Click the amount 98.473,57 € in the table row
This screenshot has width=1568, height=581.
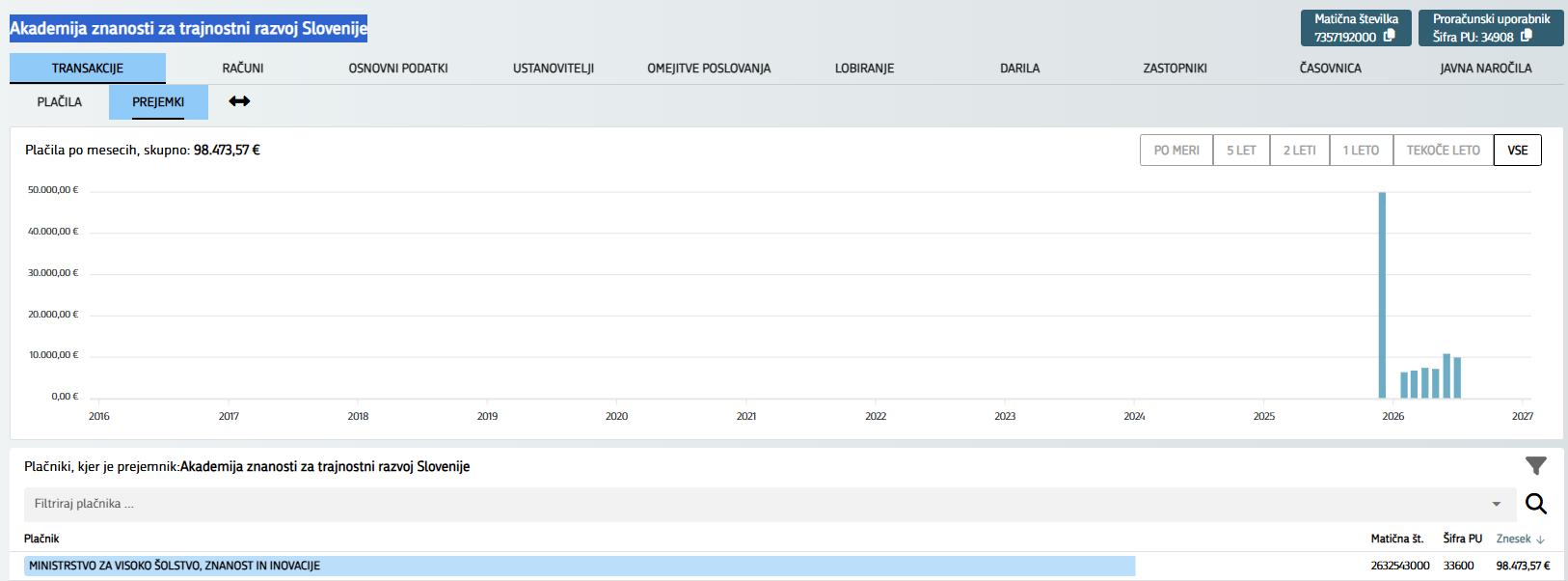(x=1523, y=566)
